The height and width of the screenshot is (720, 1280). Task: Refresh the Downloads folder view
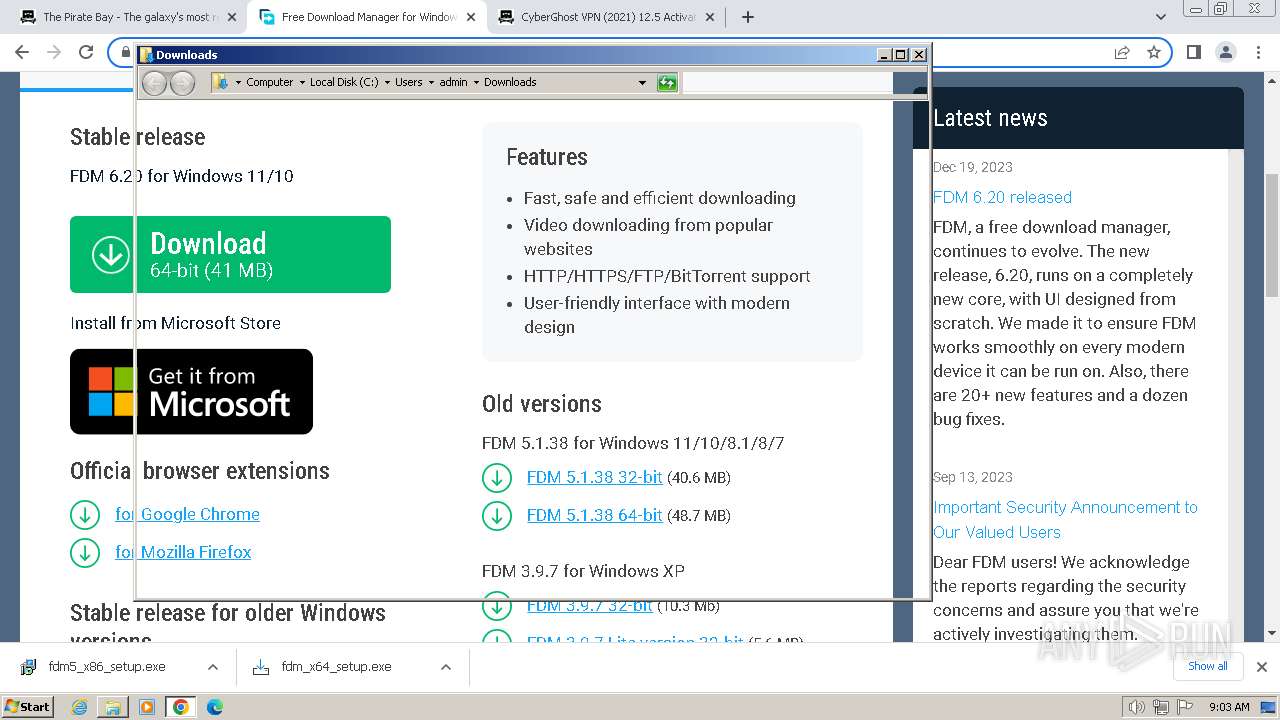(667, 83)
